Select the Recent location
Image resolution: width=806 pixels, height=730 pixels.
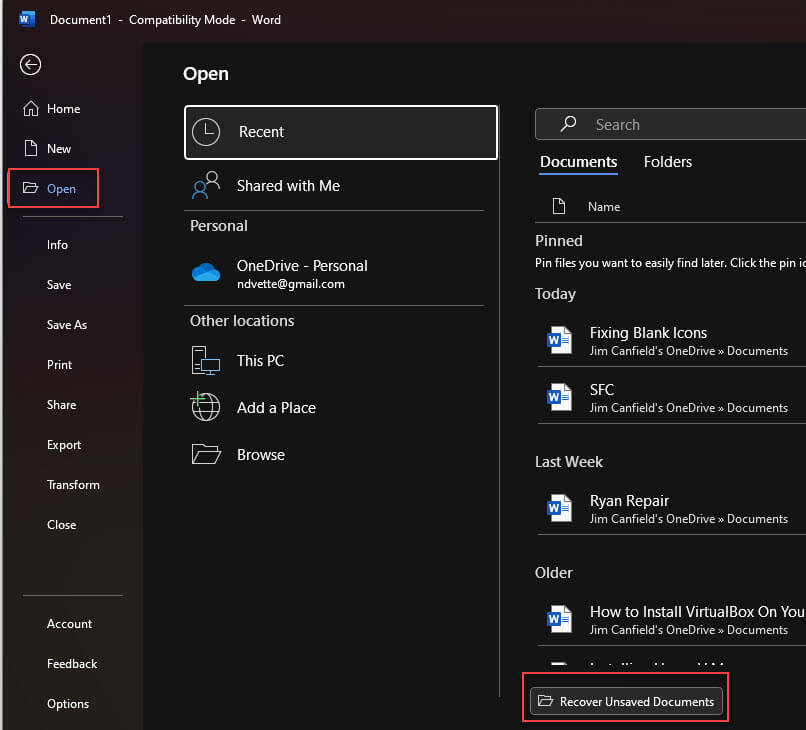(341, 132)
